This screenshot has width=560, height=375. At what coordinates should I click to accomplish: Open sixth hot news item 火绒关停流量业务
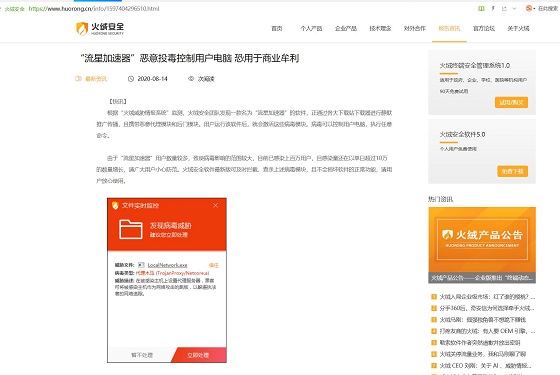[x=482, y=354]
